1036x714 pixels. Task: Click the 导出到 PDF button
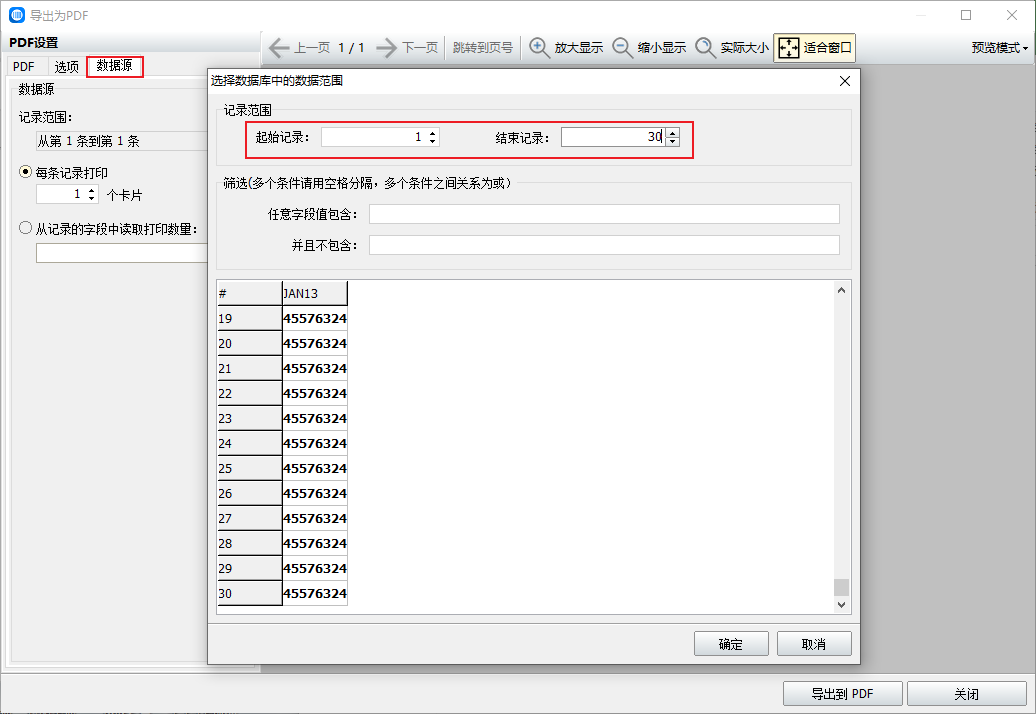pyautogui.click(x=842, y=694)
